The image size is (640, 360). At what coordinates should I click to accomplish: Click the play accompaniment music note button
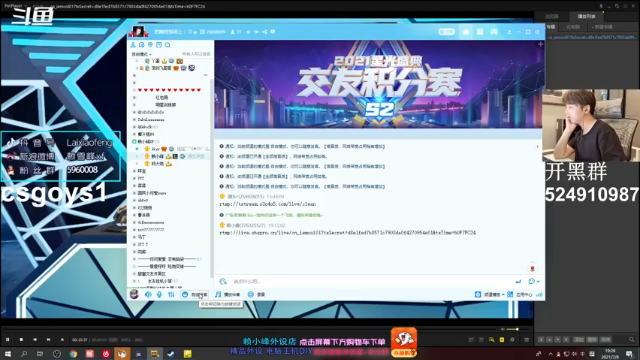click(x=228, y=294)
